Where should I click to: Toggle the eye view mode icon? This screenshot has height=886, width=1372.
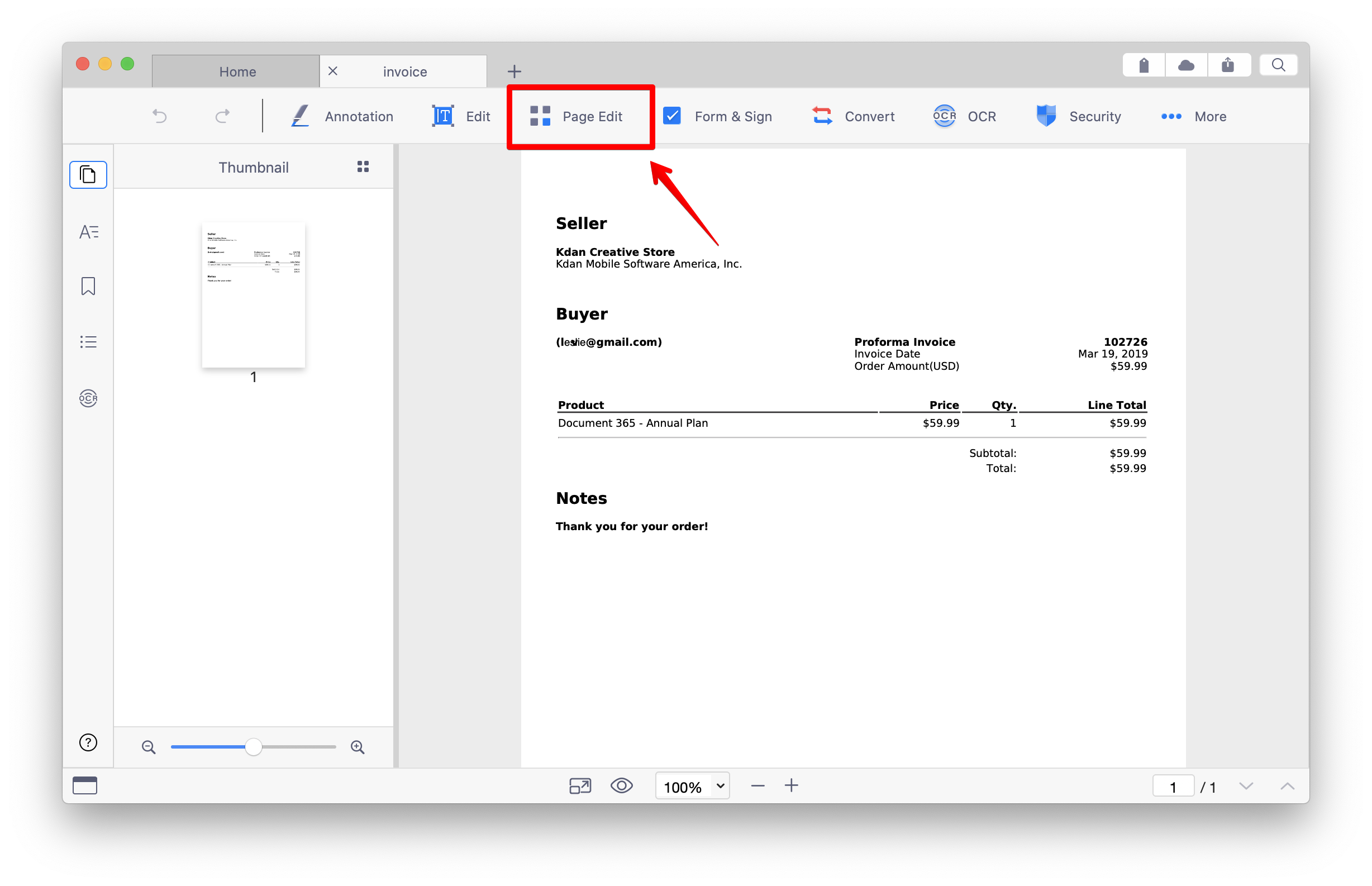pyautogui.click(x=621, y=786)
